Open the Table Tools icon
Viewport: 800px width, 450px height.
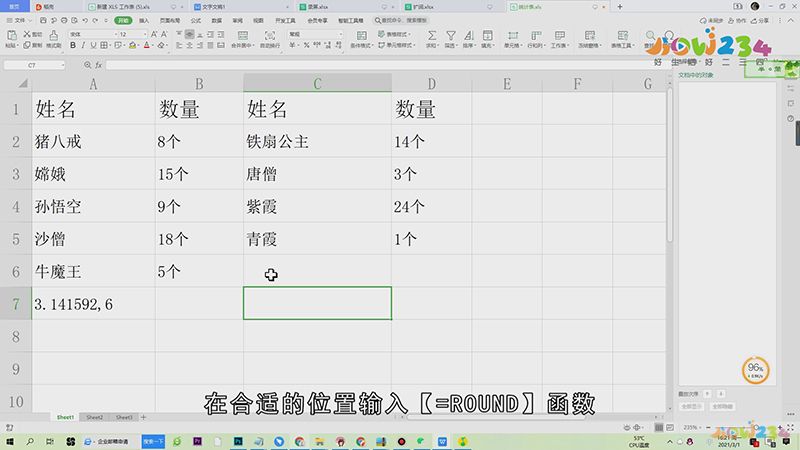pyautogui.click(x=622, y=36)
